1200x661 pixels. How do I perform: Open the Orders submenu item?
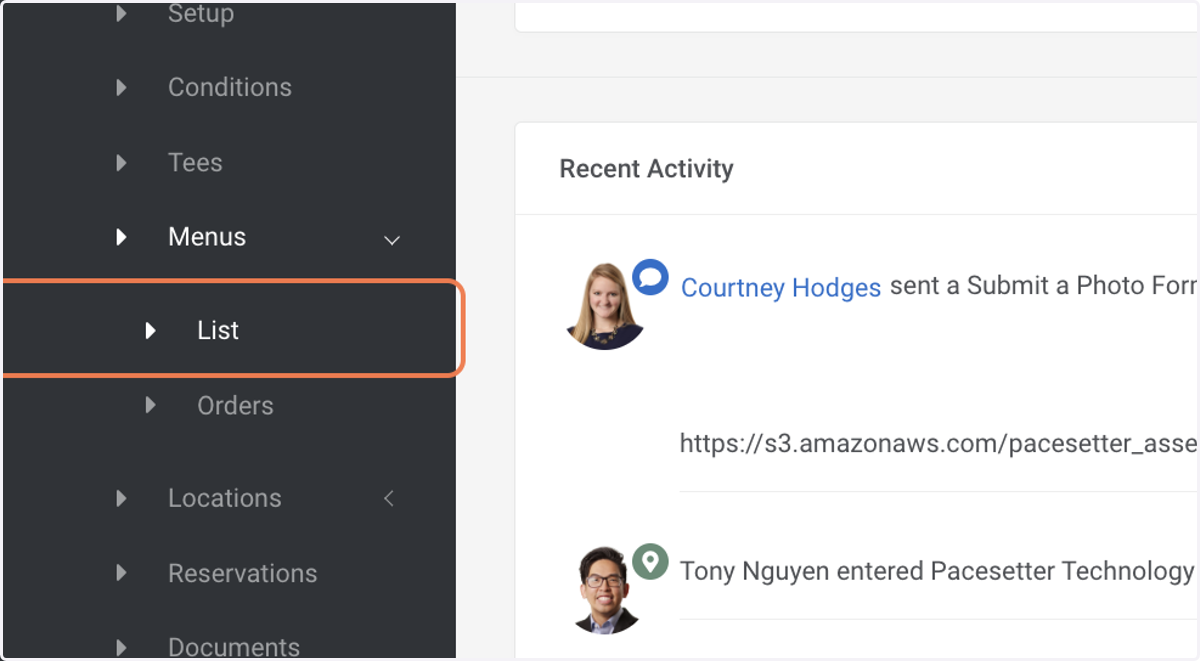pos(235,405)
